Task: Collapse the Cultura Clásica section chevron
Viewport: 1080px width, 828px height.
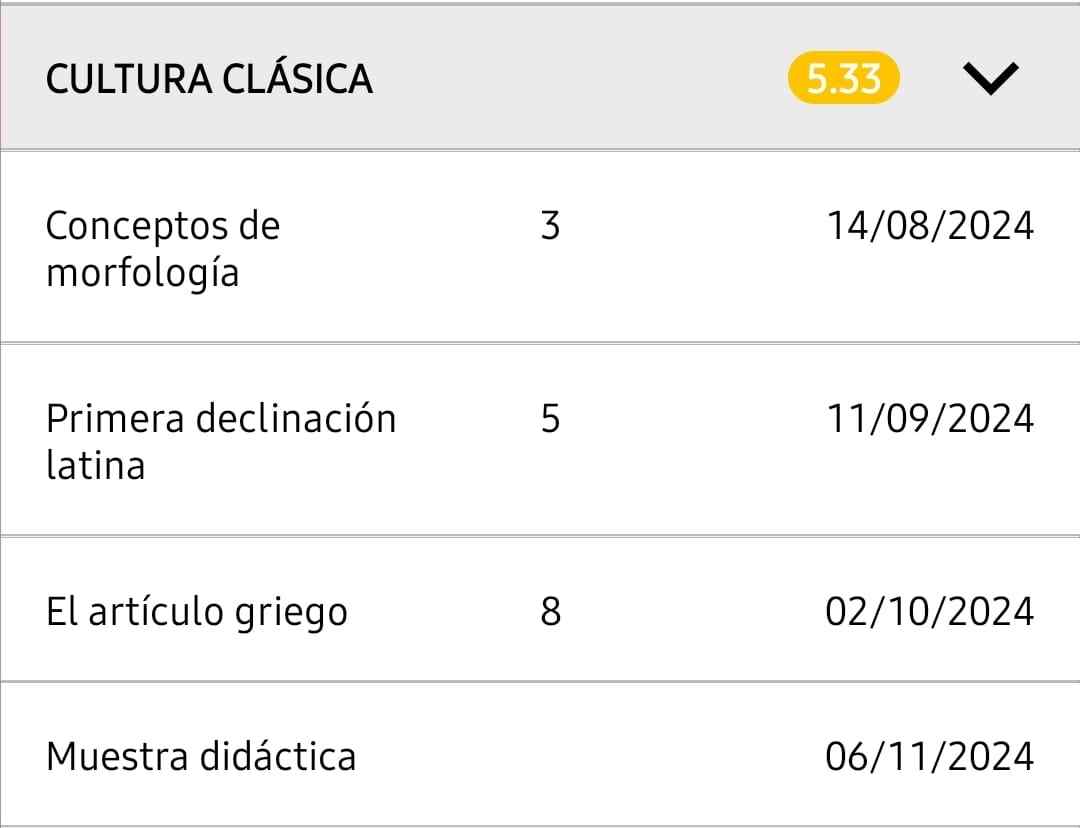Action: click(x=990, y=78)
